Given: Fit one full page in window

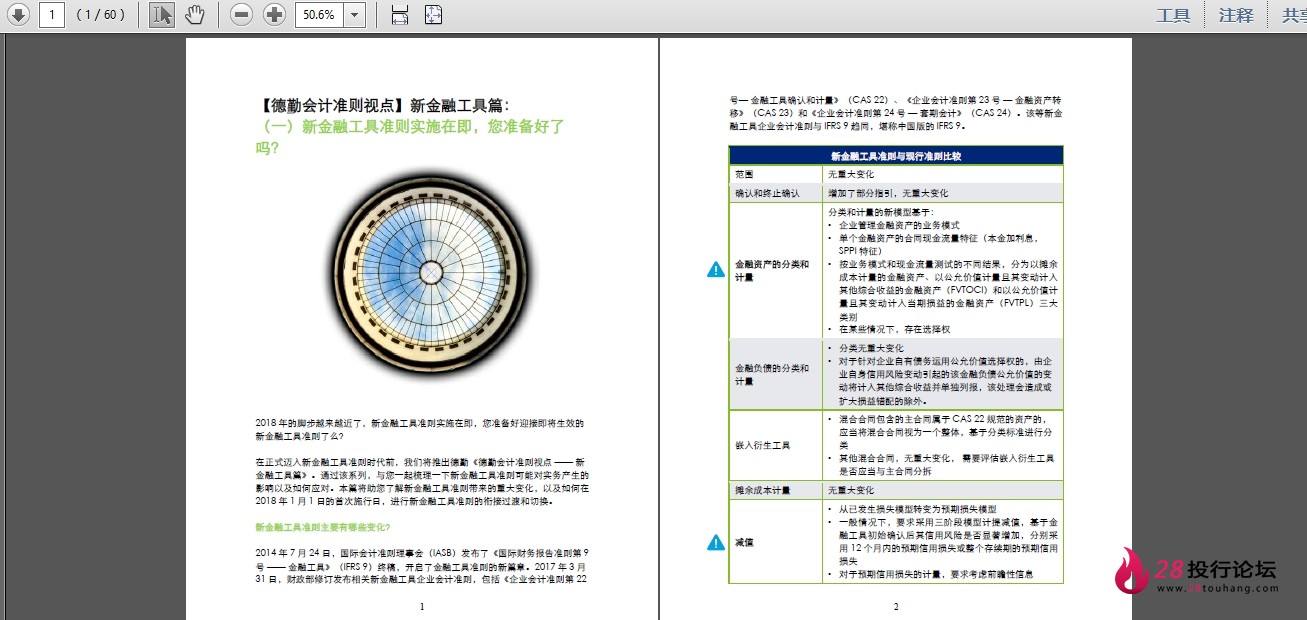Looking at the screenshot, I should coord(433,15).
